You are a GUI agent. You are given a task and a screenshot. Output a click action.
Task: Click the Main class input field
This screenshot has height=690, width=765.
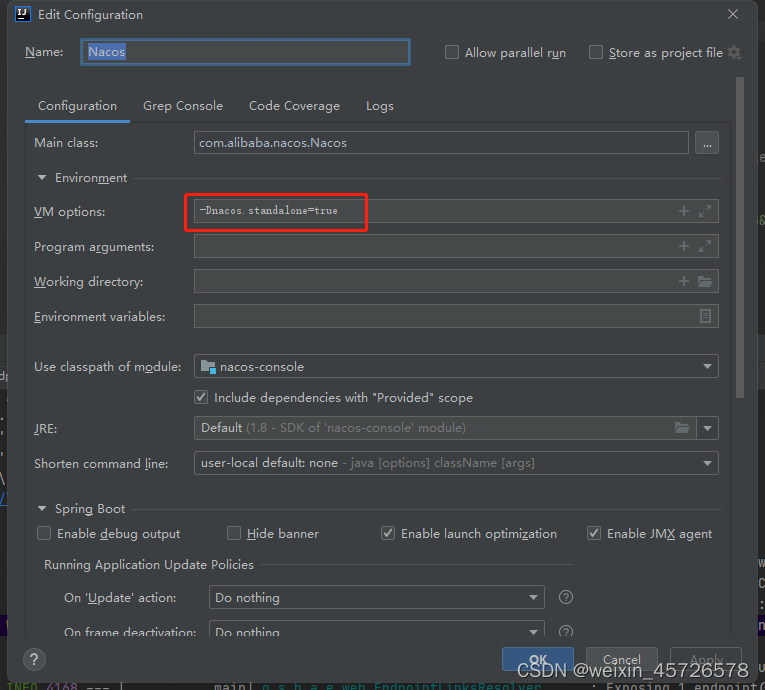pos(441,142)
